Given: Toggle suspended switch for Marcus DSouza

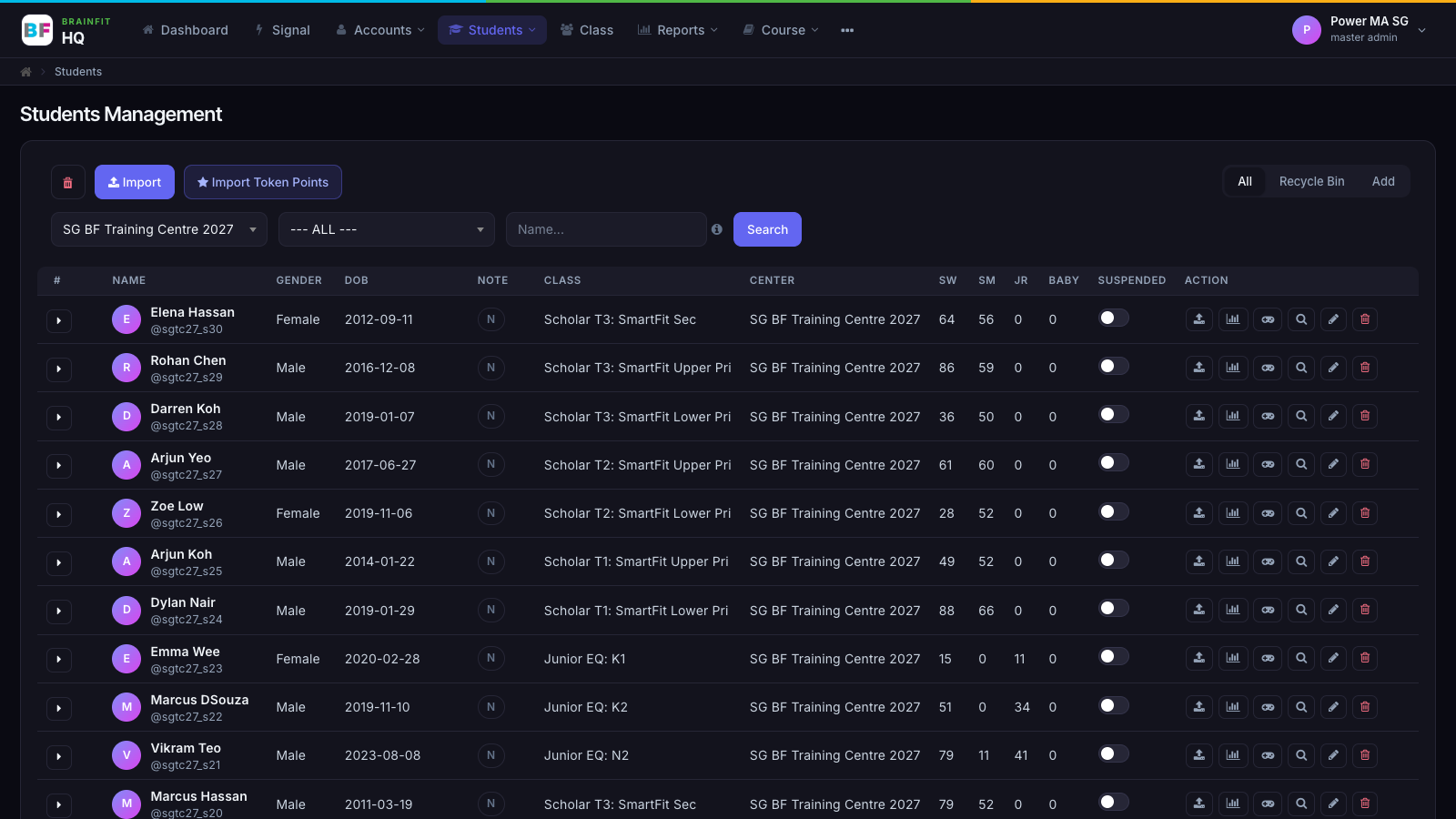Looking at the screenshot, I should coord(1113,705).
